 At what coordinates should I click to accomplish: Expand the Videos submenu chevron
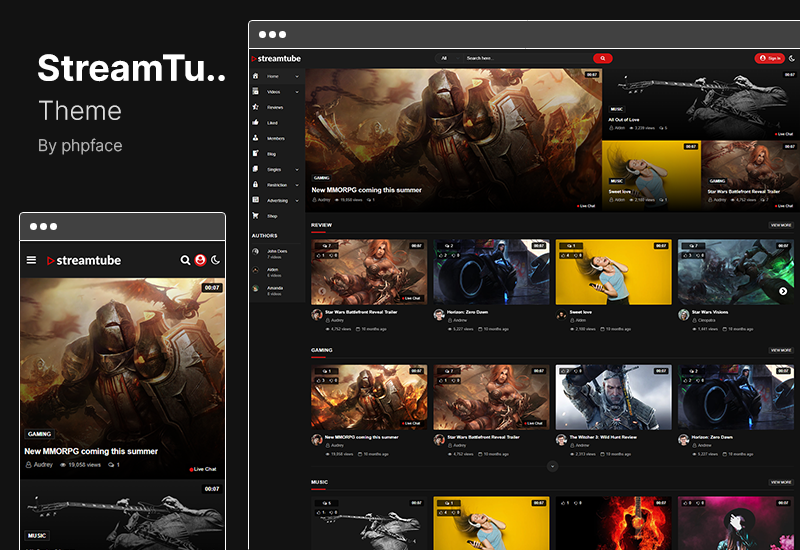tap(297, 92)
